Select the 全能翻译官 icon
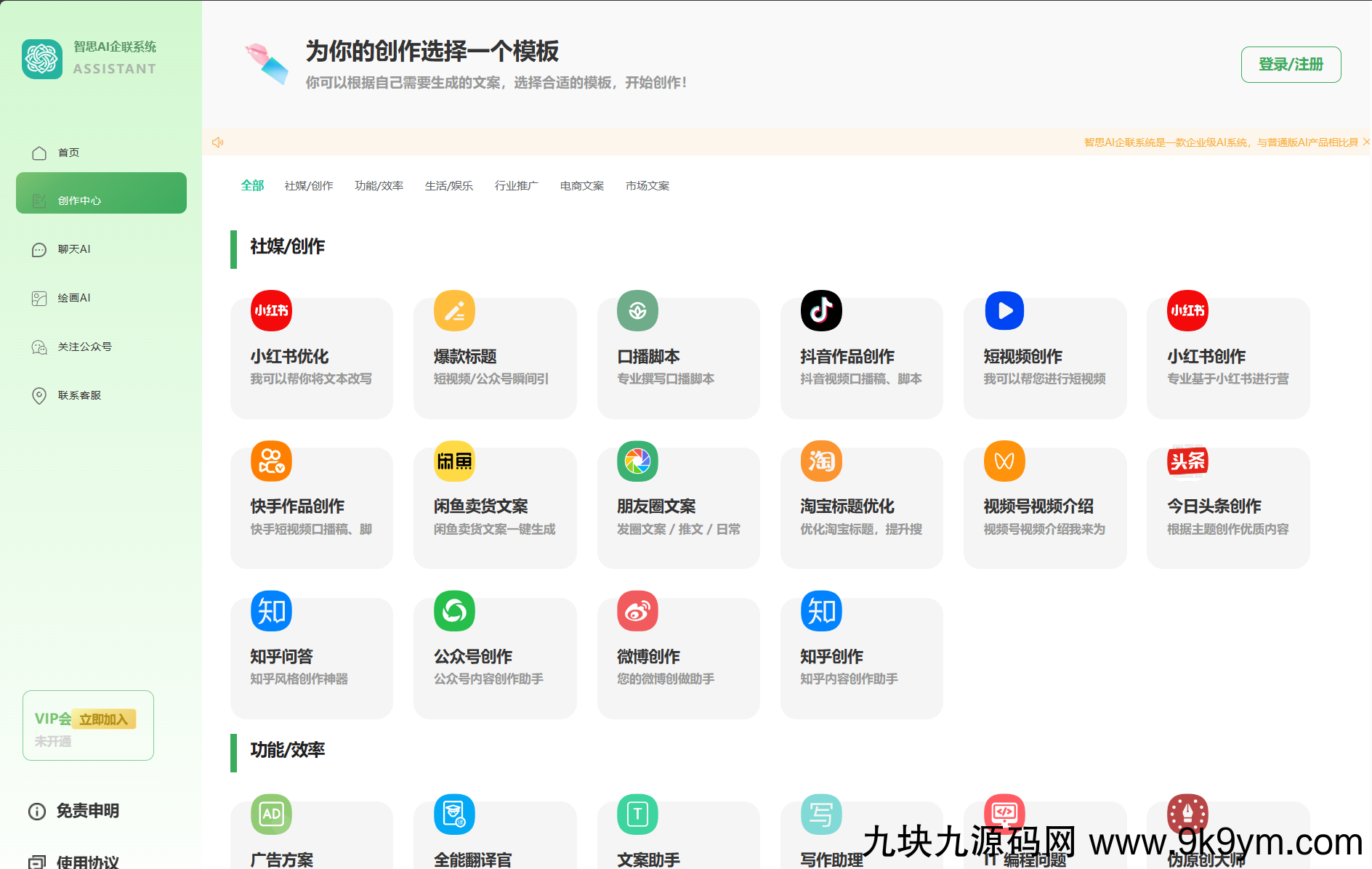Viewport: 1372px width, 869px height. pos(454,814)
